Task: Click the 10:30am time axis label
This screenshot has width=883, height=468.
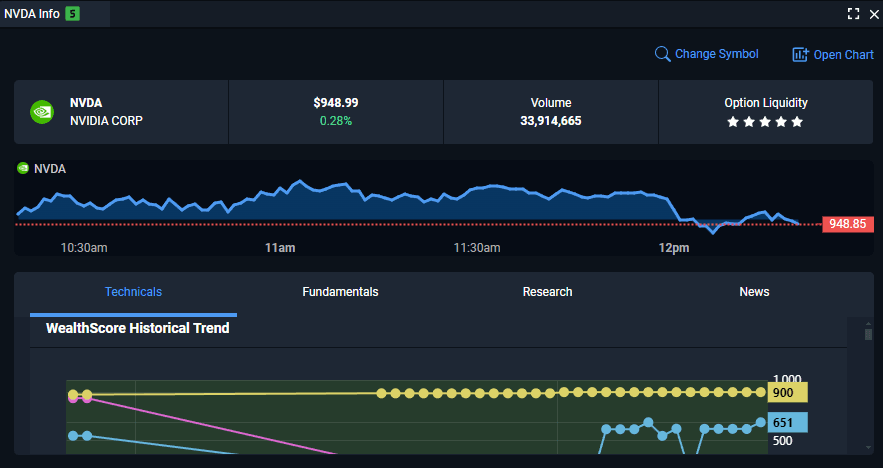Action: (84, 248)
